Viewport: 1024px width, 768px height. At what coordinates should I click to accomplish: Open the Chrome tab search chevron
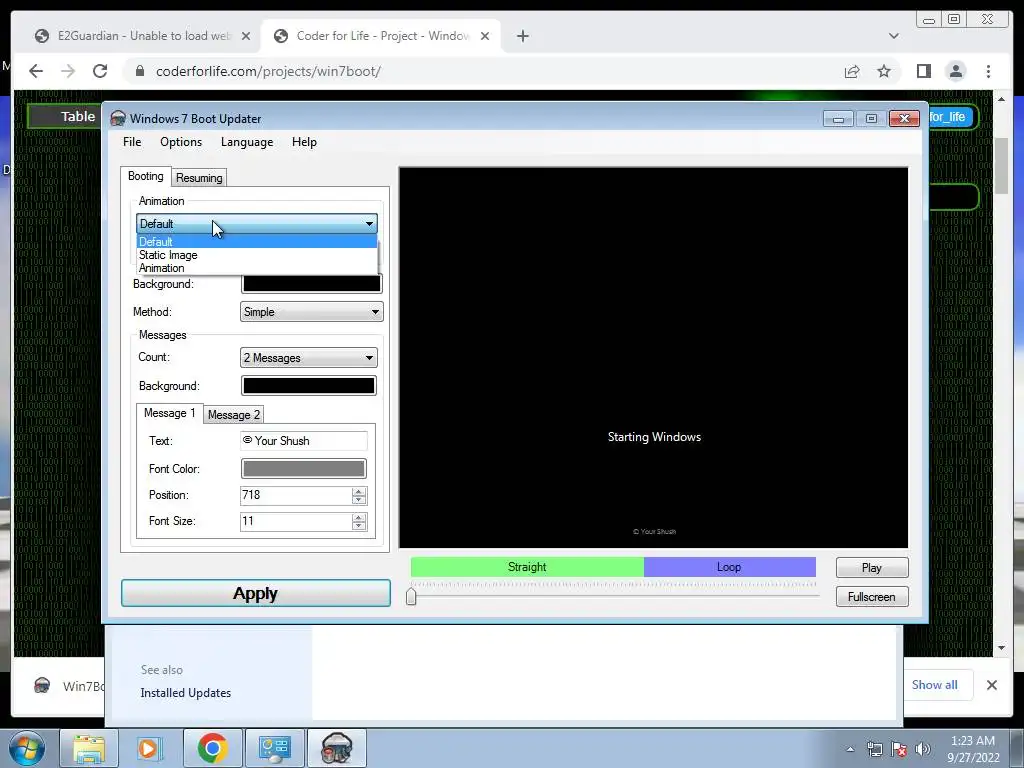pyautogui.click(x=894, y=36)
